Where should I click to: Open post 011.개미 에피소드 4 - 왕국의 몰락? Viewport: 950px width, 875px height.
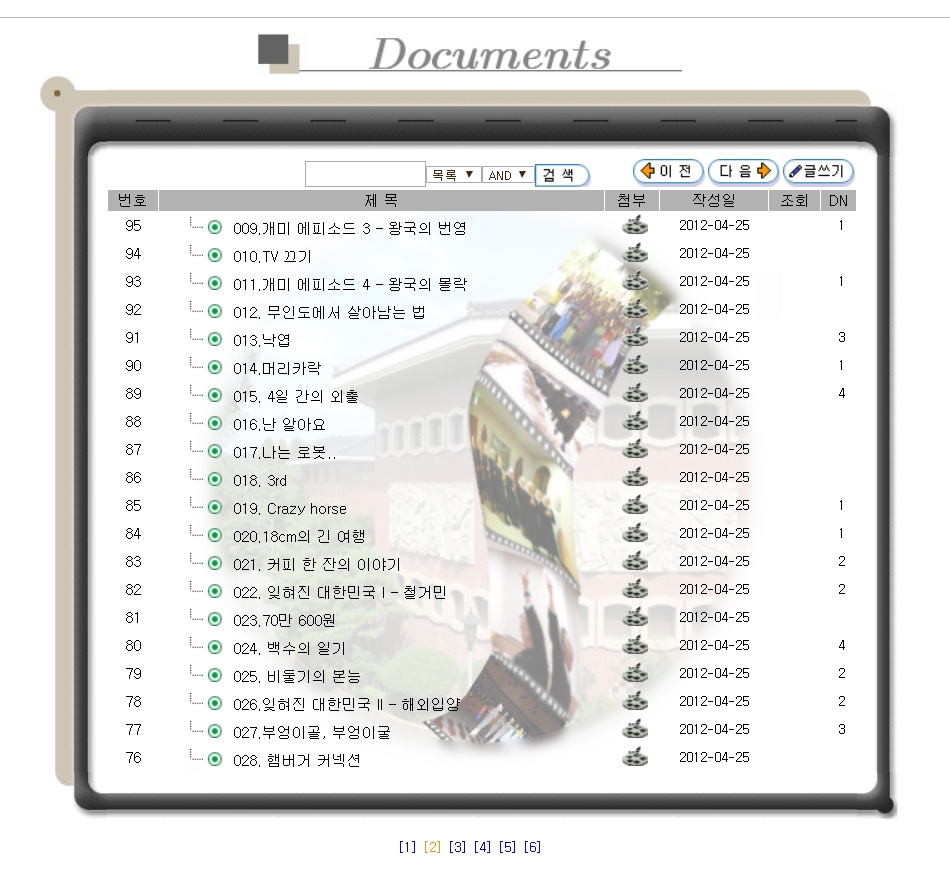350,284
